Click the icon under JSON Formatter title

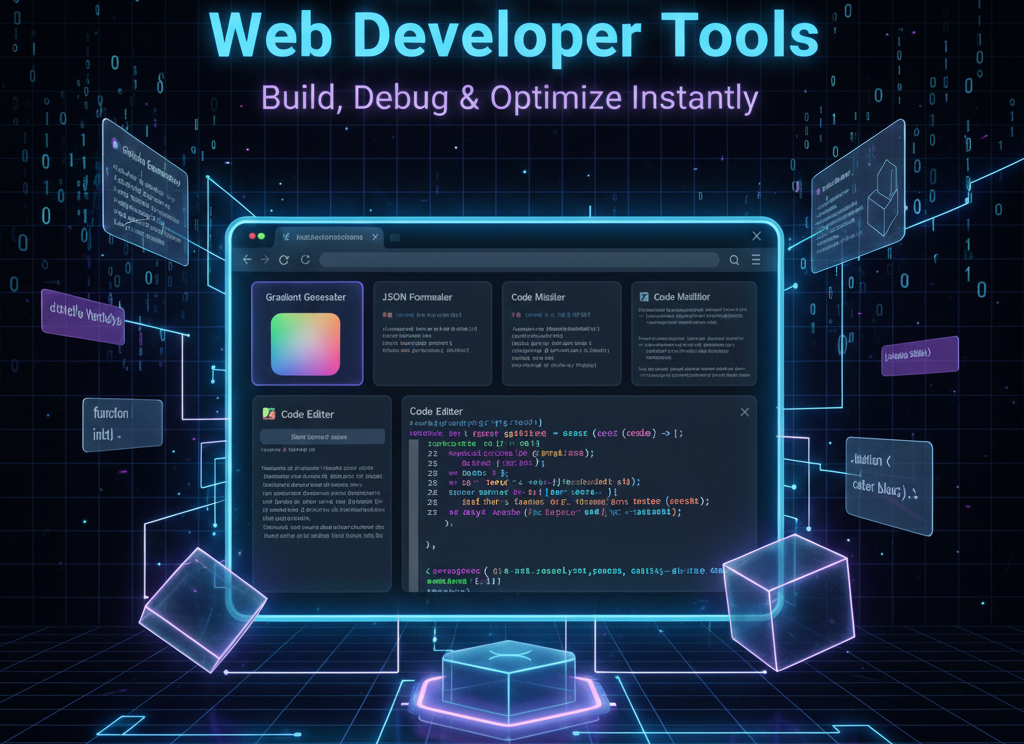pos(388,314)
